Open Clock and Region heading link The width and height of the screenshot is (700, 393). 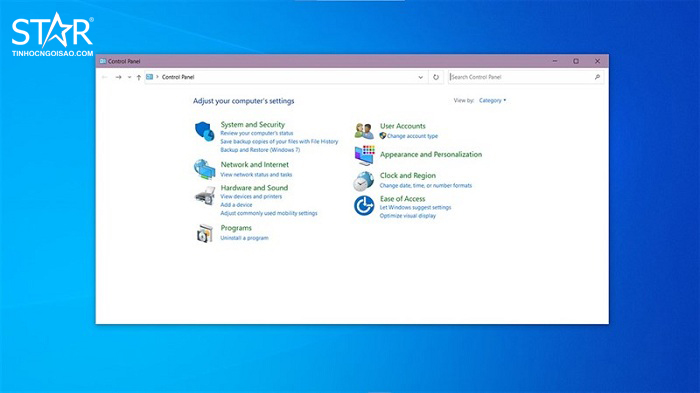408,176
